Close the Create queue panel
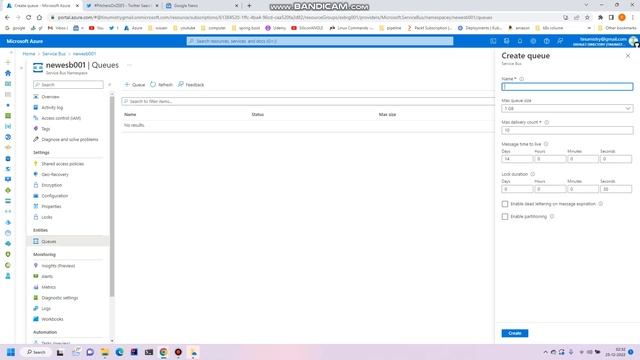 pos(628,56)
